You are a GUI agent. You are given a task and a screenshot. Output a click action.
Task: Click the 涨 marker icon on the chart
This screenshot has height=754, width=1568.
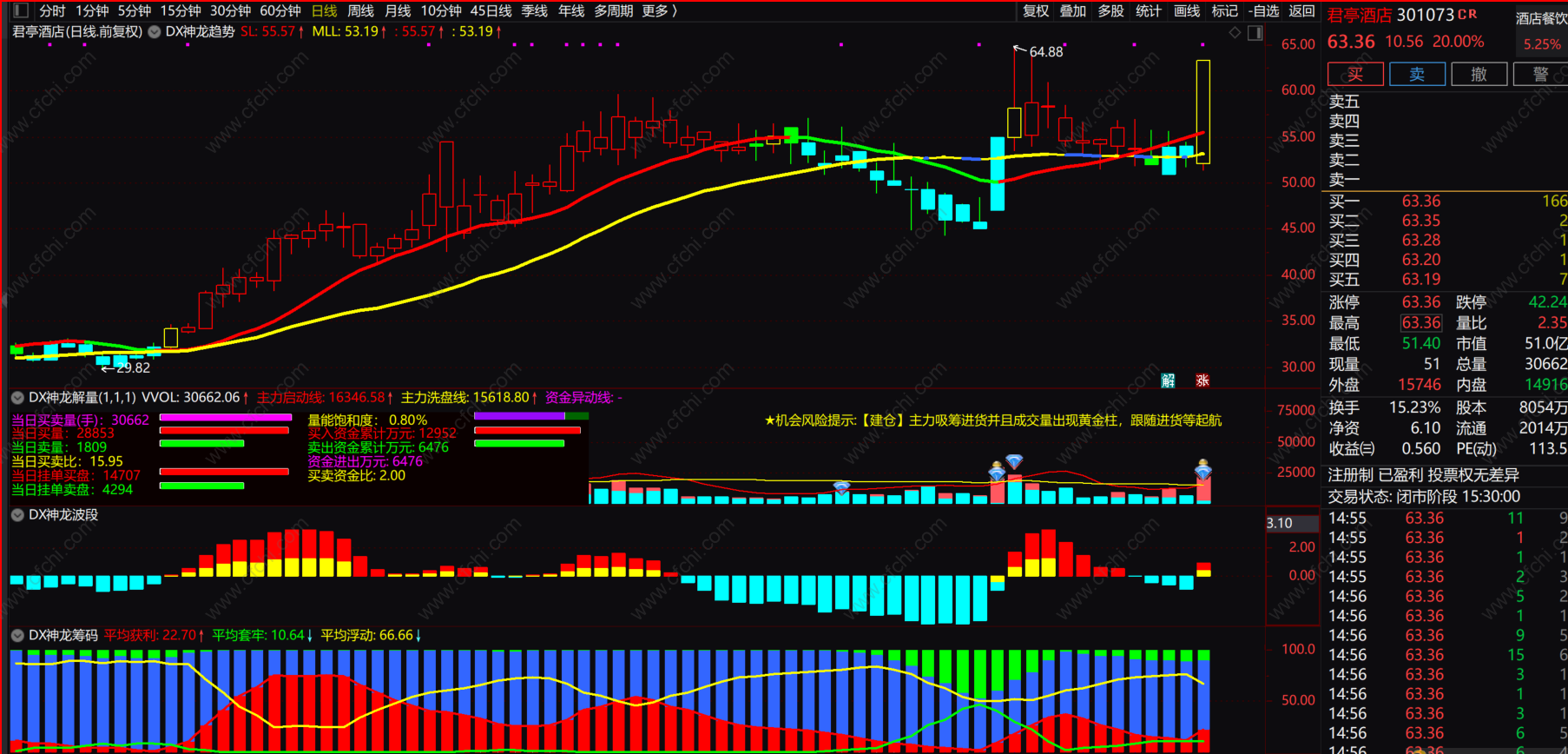click(1202, 380)
